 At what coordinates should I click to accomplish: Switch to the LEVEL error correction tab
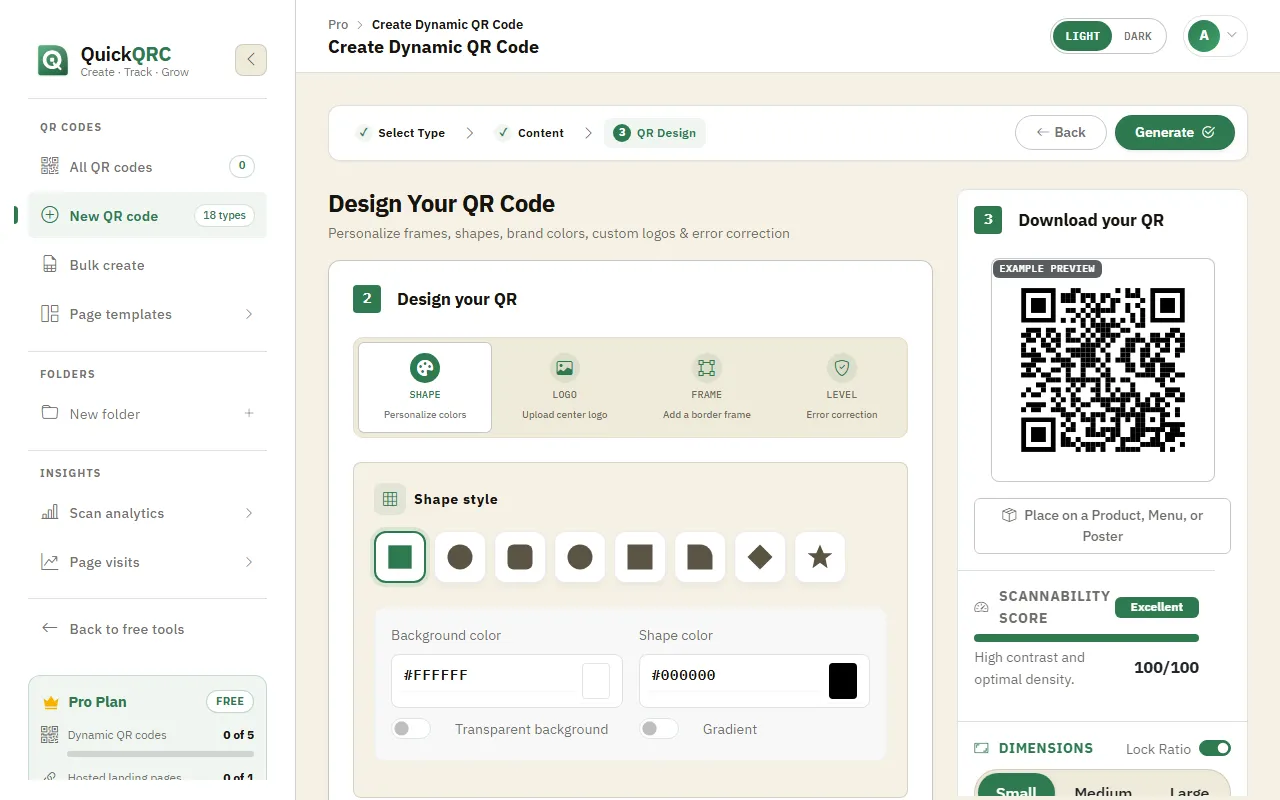pos(842,387)
